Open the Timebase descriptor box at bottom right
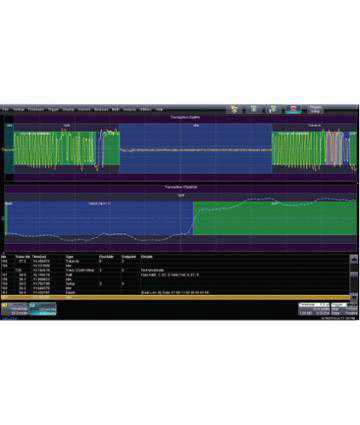This screenshot has width=360, height=425. click(x=314, y=309)
